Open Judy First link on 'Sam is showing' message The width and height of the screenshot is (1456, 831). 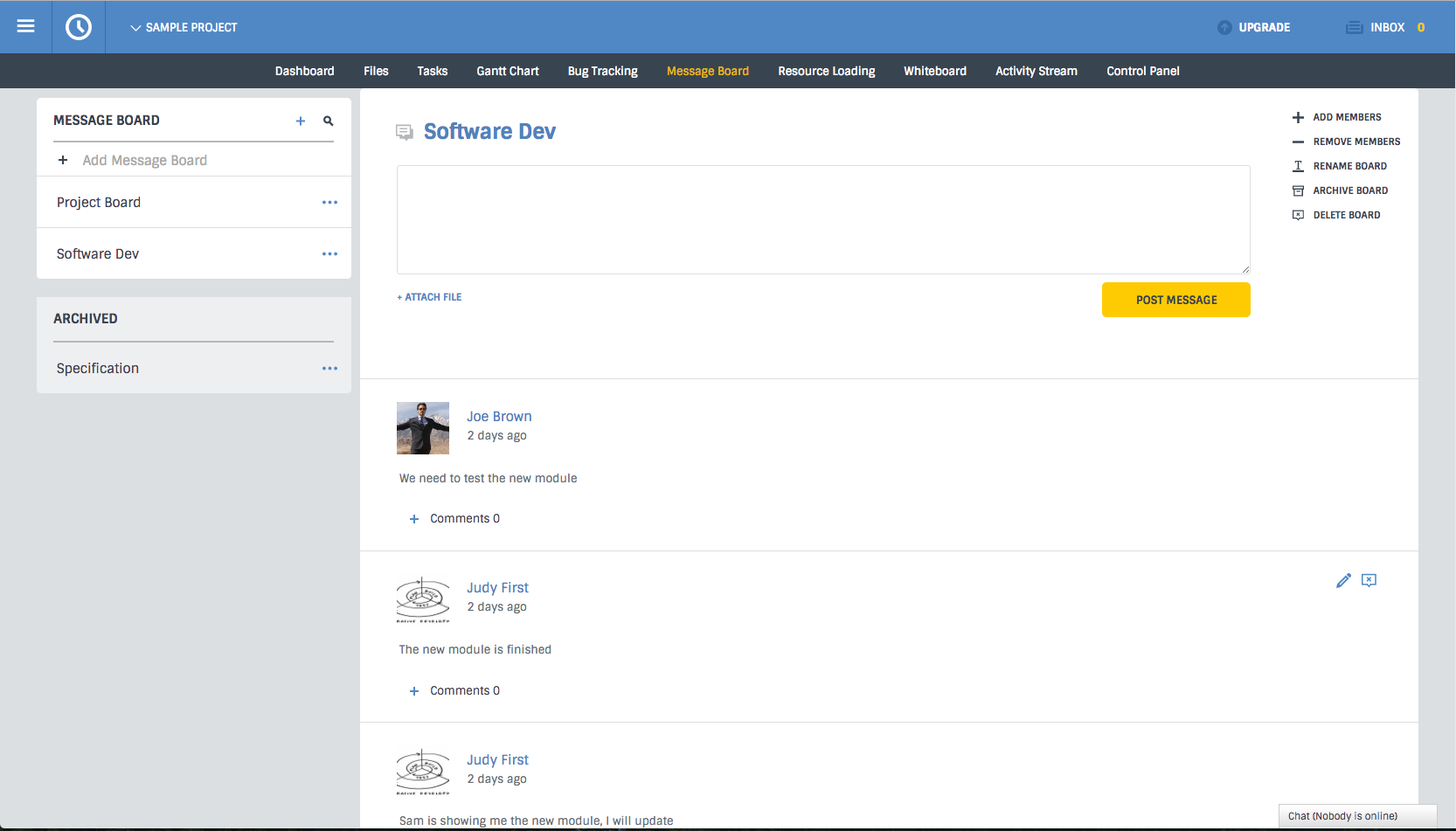tap(497, 760)
